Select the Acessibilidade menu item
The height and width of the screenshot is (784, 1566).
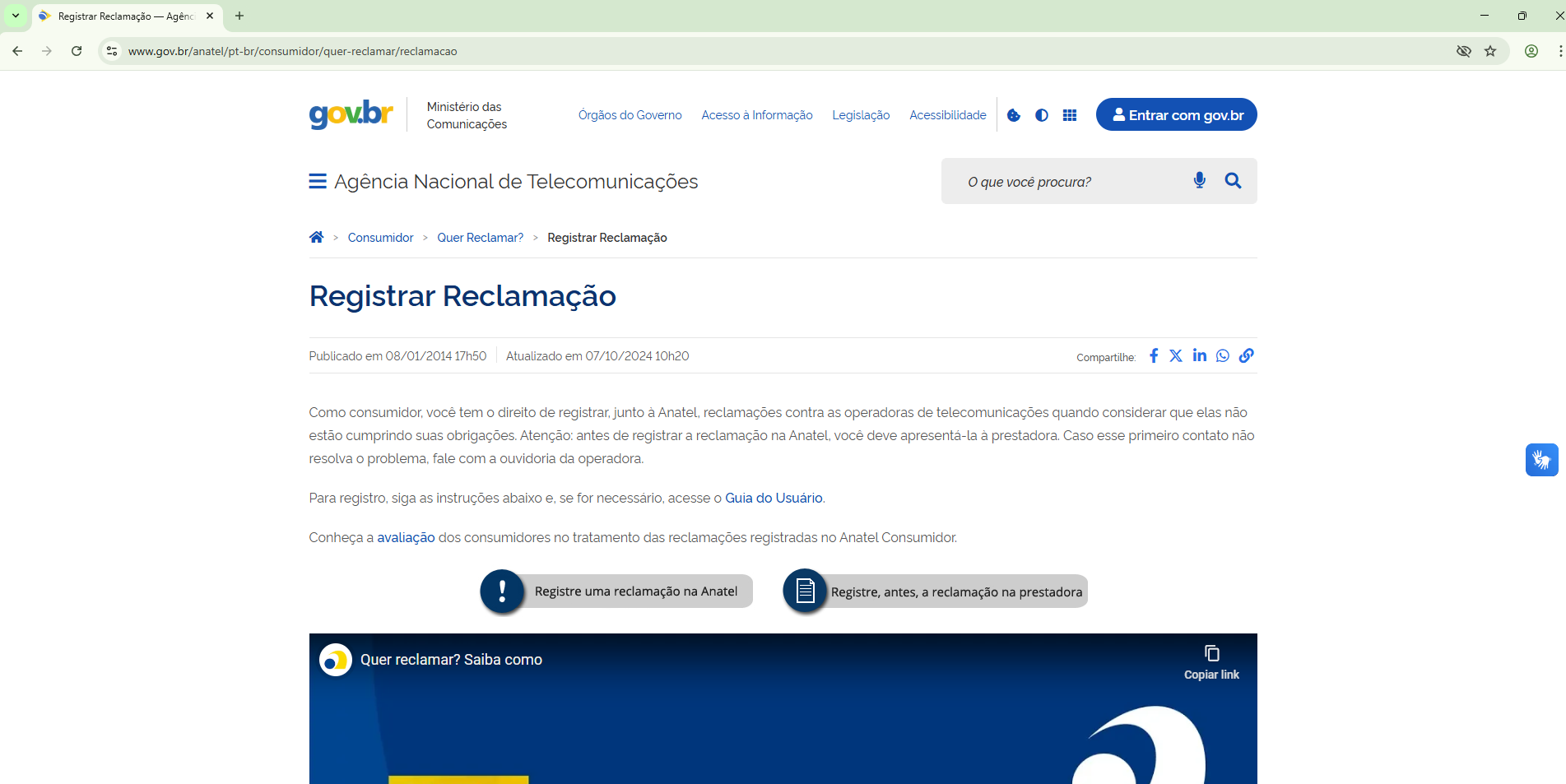947,114
